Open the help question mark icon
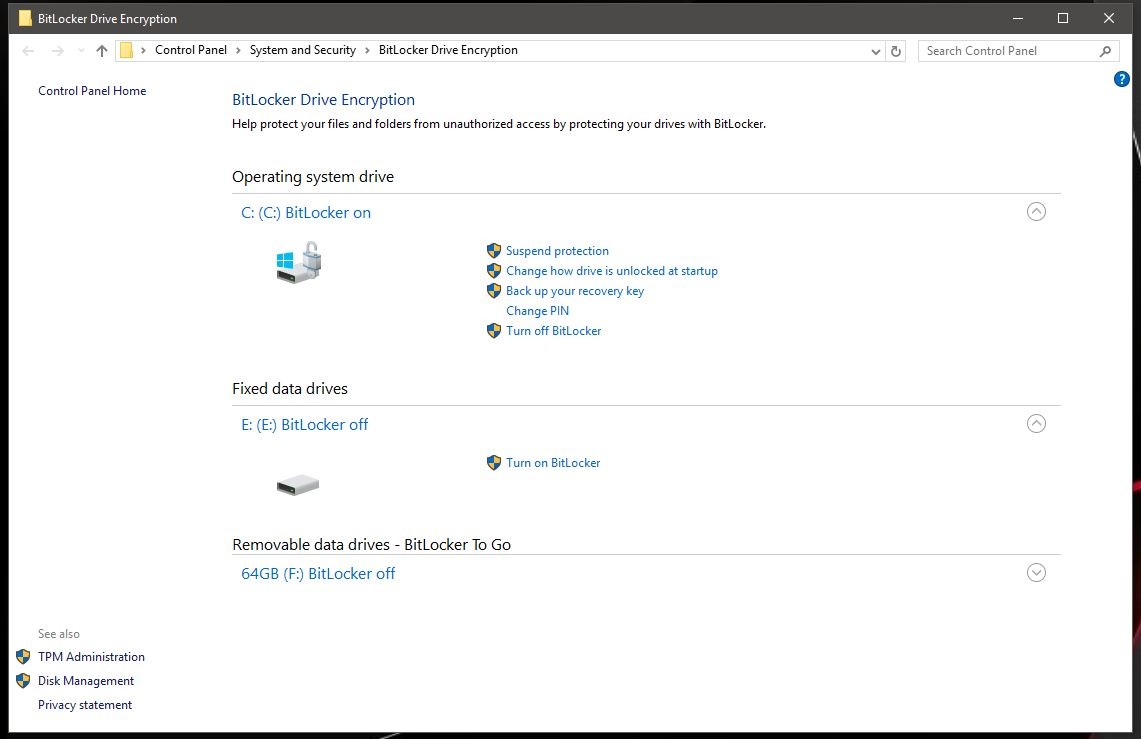 [1121, 79]
